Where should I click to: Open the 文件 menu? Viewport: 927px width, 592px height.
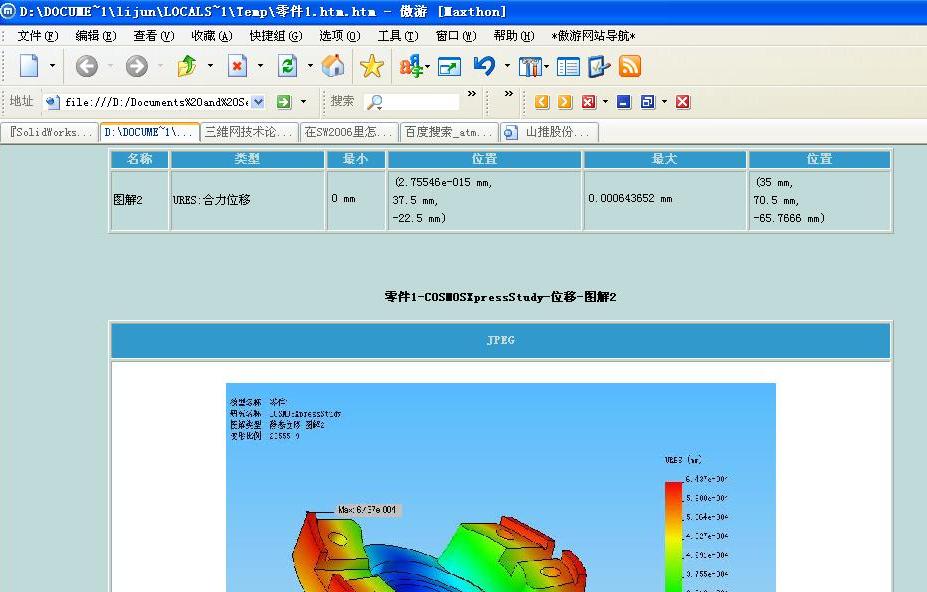[37, 36]
